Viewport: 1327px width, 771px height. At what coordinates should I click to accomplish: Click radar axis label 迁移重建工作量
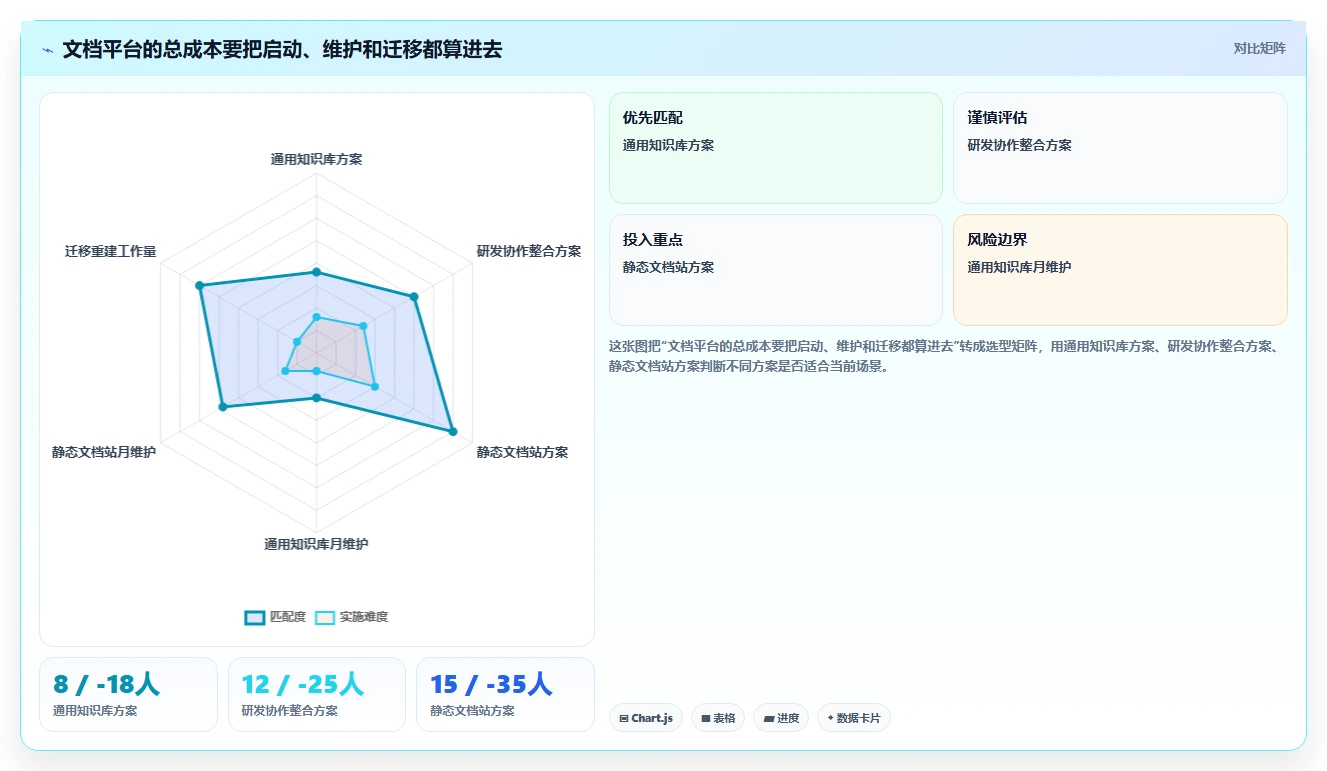coord(111,251)
